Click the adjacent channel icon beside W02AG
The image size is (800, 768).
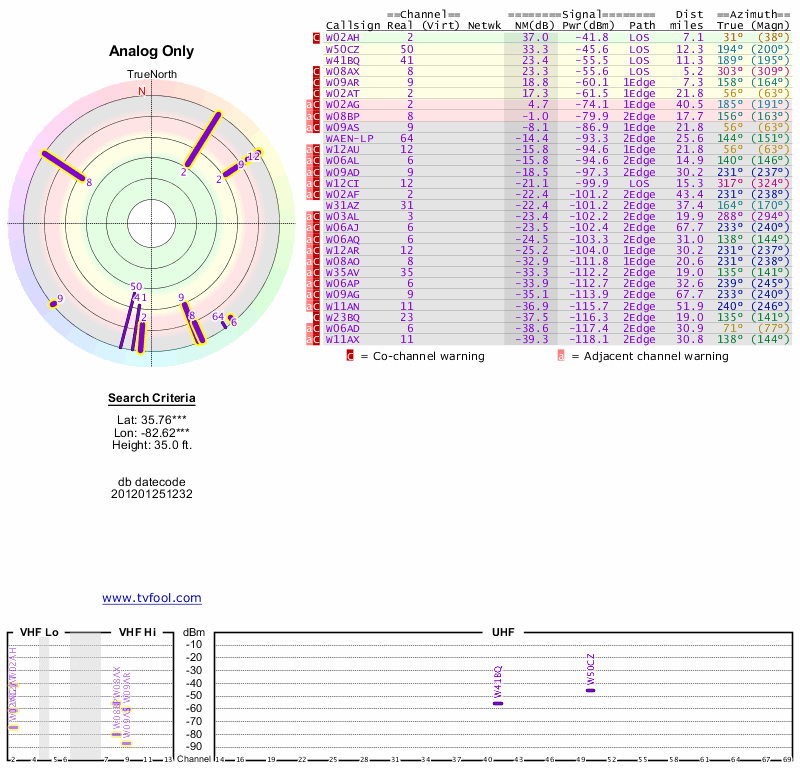tap(309, 105)
